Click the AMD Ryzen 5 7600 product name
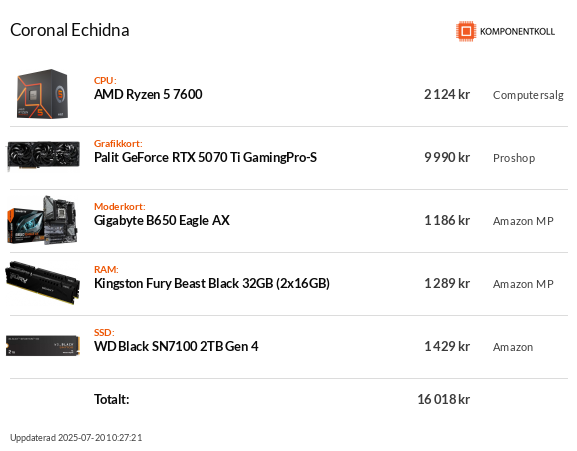Image resolution: width=577 pixels, height=451 pixels. 148,95
